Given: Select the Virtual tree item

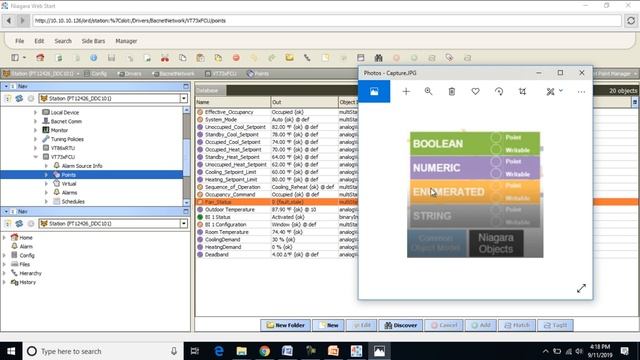Looking at the screenshot, I should 69,184.
